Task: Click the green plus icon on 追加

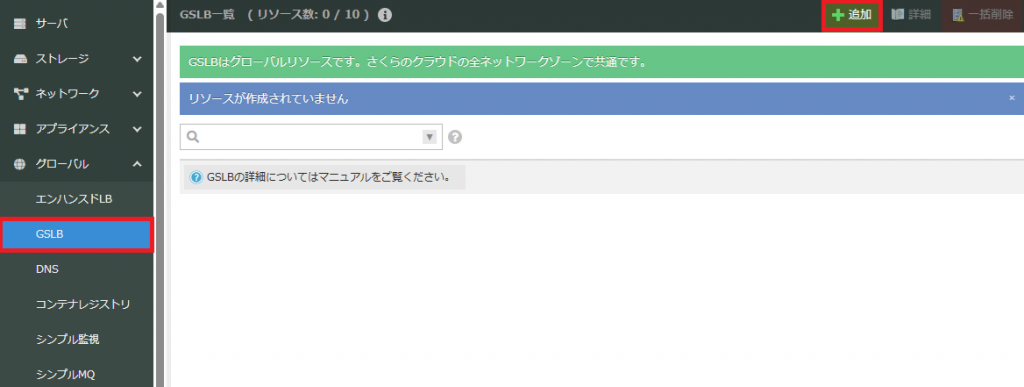Action: (x=838, y=16)
